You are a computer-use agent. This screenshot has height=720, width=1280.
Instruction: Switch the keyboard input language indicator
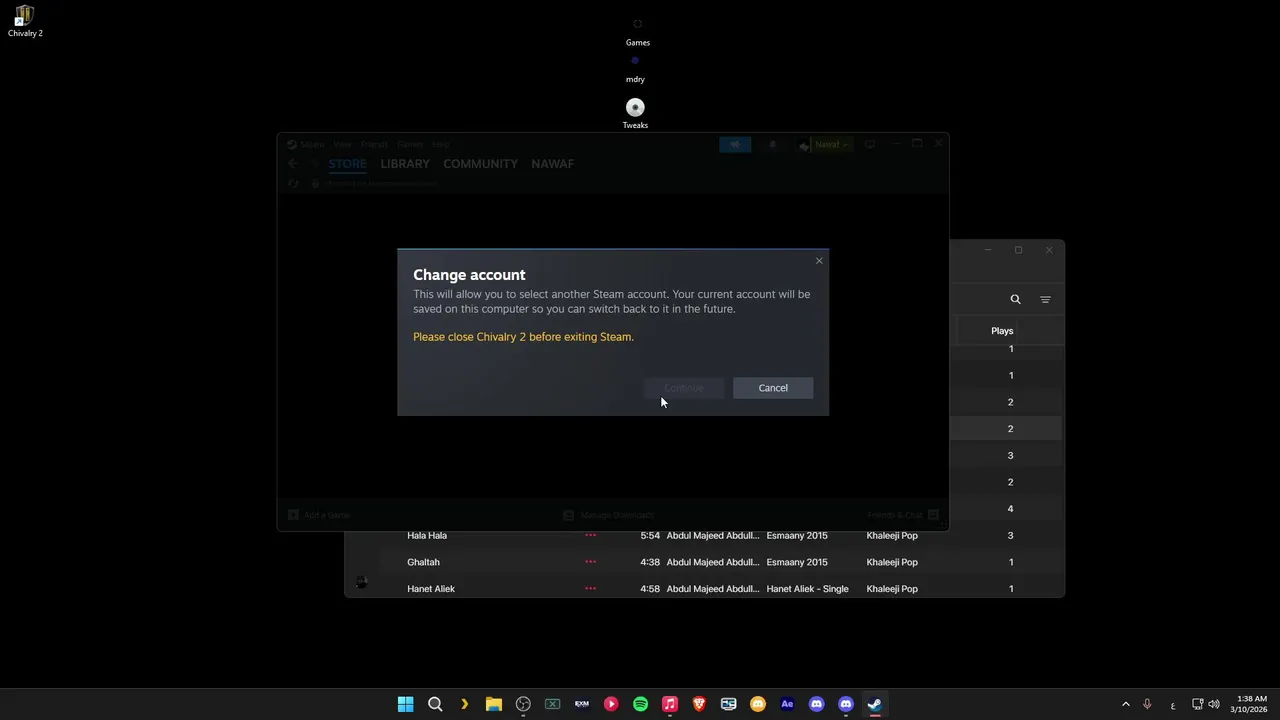pyautogui.click(x=1172, y=704)
